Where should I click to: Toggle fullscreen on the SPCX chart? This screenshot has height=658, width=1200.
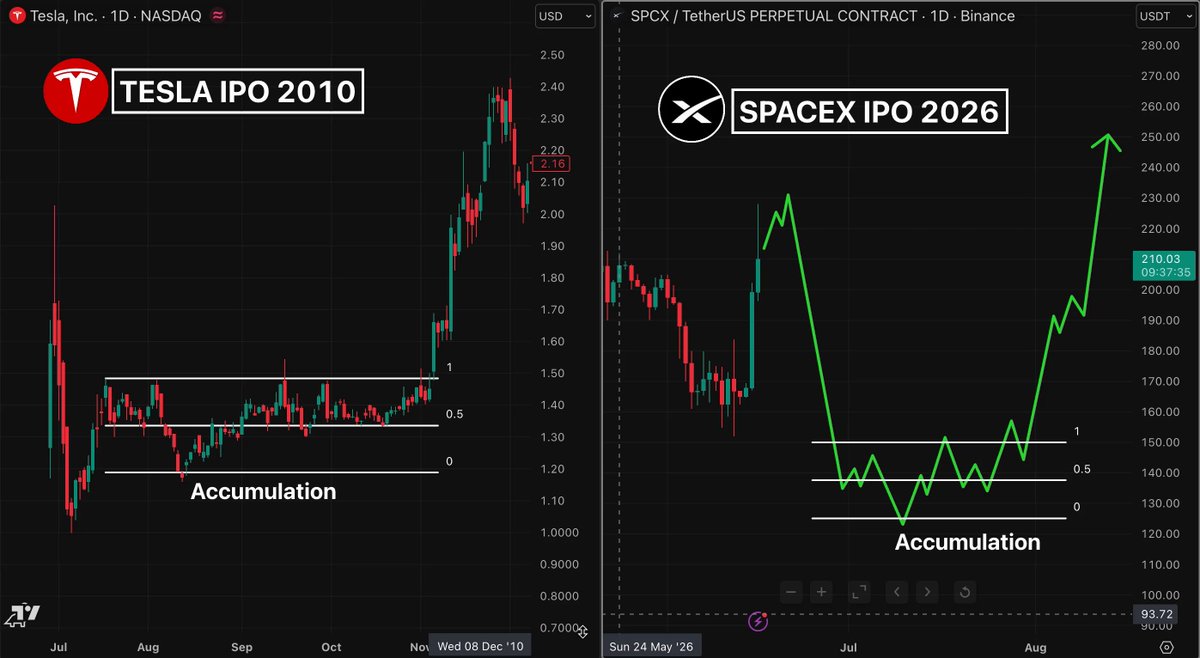click(859, 592)
